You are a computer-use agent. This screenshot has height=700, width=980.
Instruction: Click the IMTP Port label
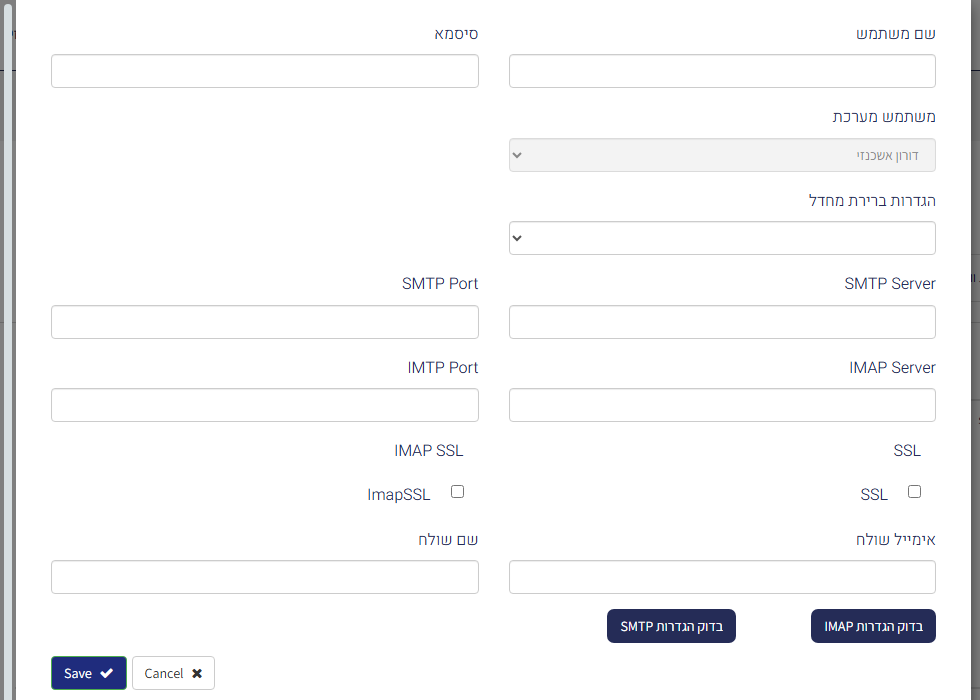click(x=442, y=368)
